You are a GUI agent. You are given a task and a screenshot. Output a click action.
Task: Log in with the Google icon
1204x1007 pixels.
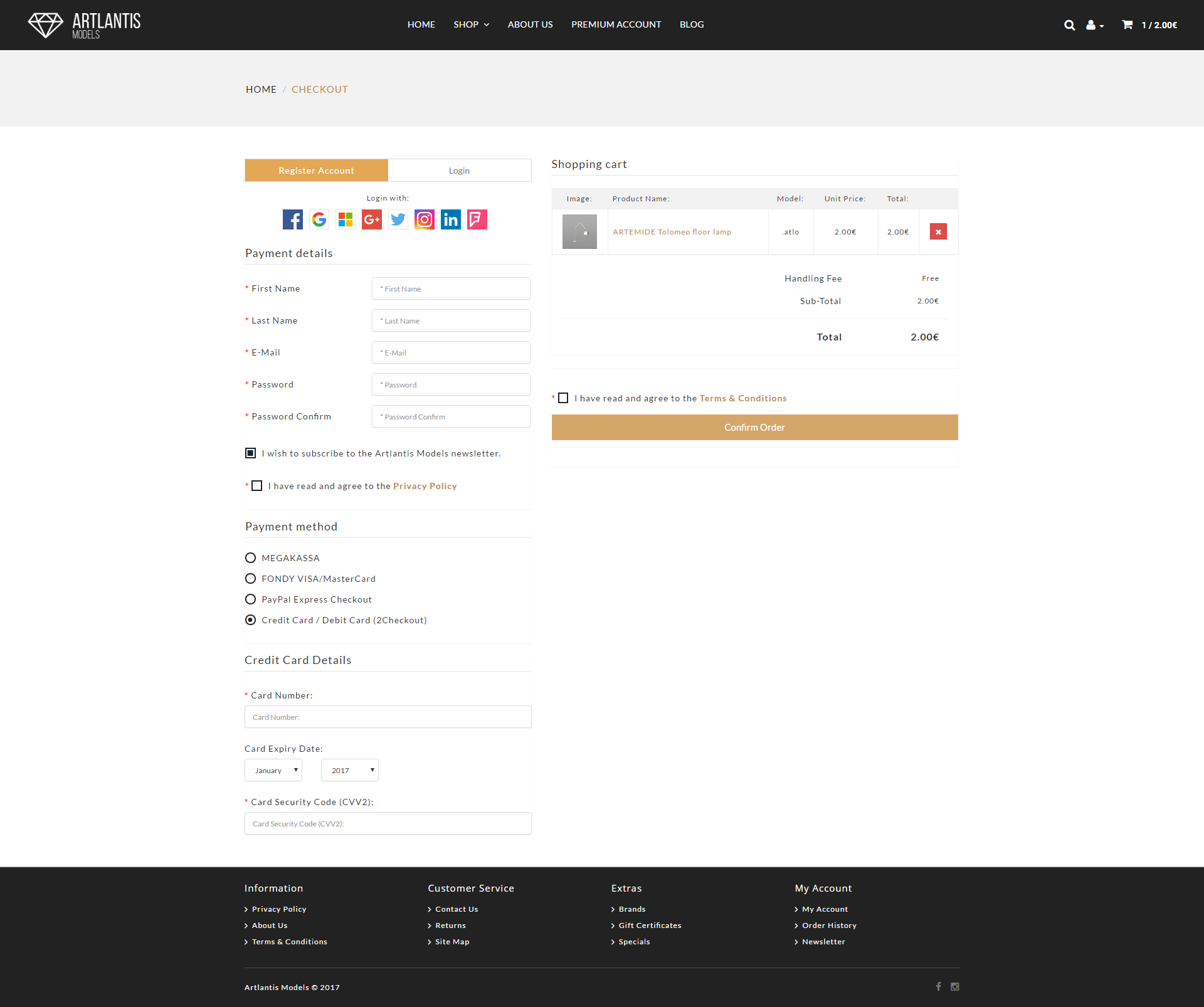319,219
